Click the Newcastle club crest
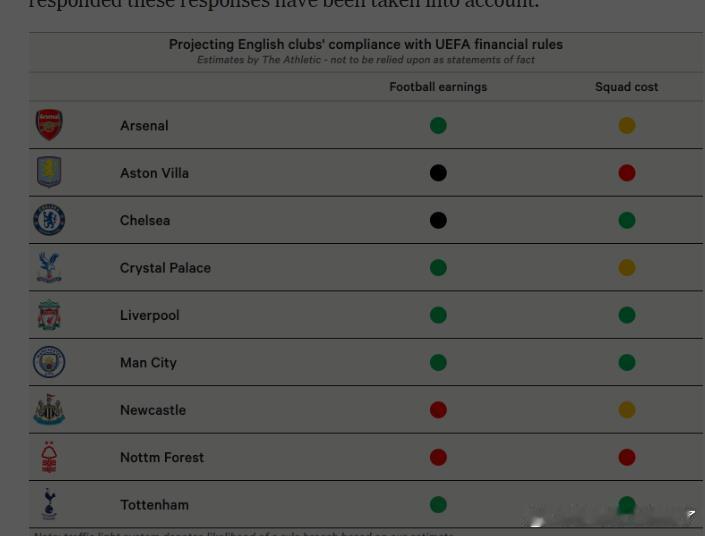The height and width of the screenshot is (536, 705). (x=49, y=410)
